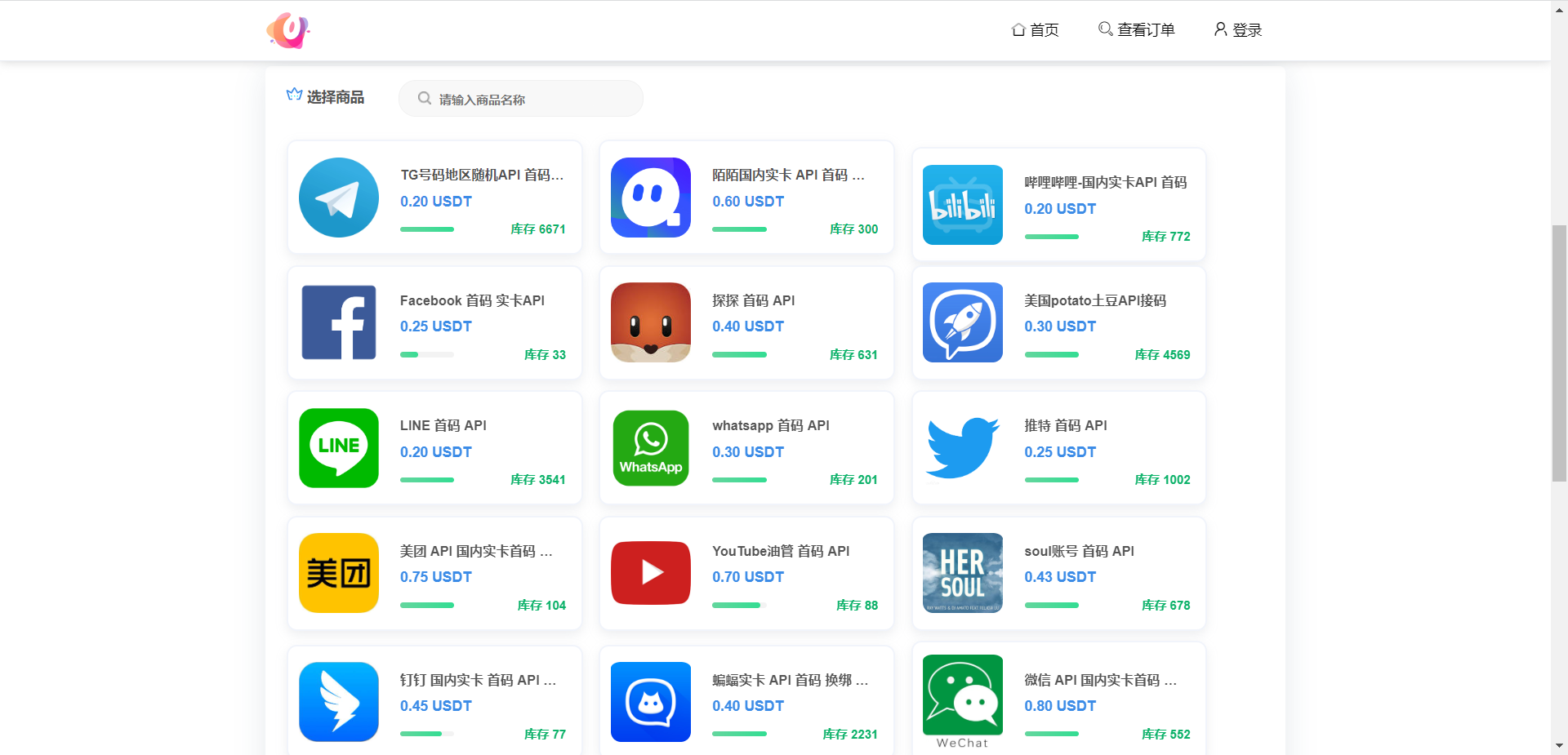1568x755 pixels.
Task: Click 推特 首码 API title text
Action: [1066, 425]
